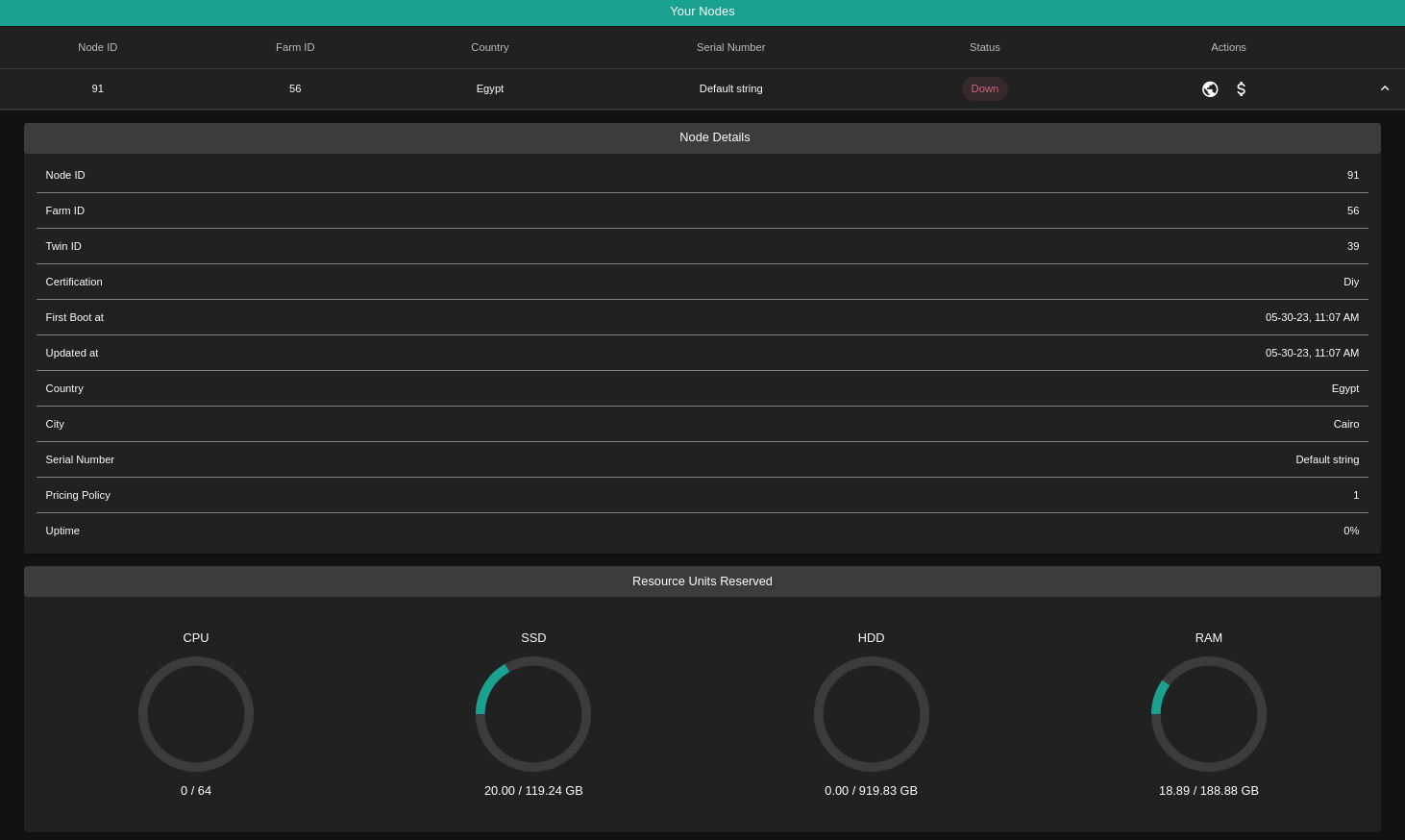The image size is (1405, 840).
Task: Sort by Node ID column header
Action: [98, 47]
